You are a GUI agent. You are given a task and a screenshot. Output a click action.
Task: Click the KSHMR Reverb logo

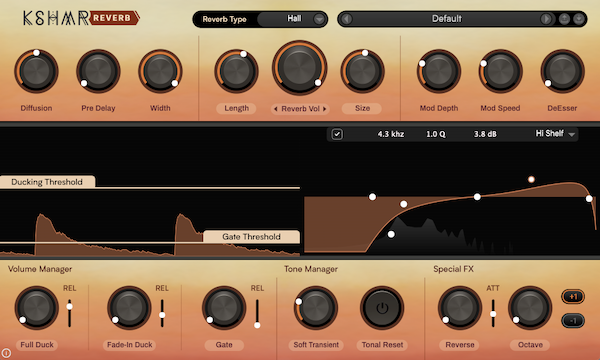click(x=81, y=18)
